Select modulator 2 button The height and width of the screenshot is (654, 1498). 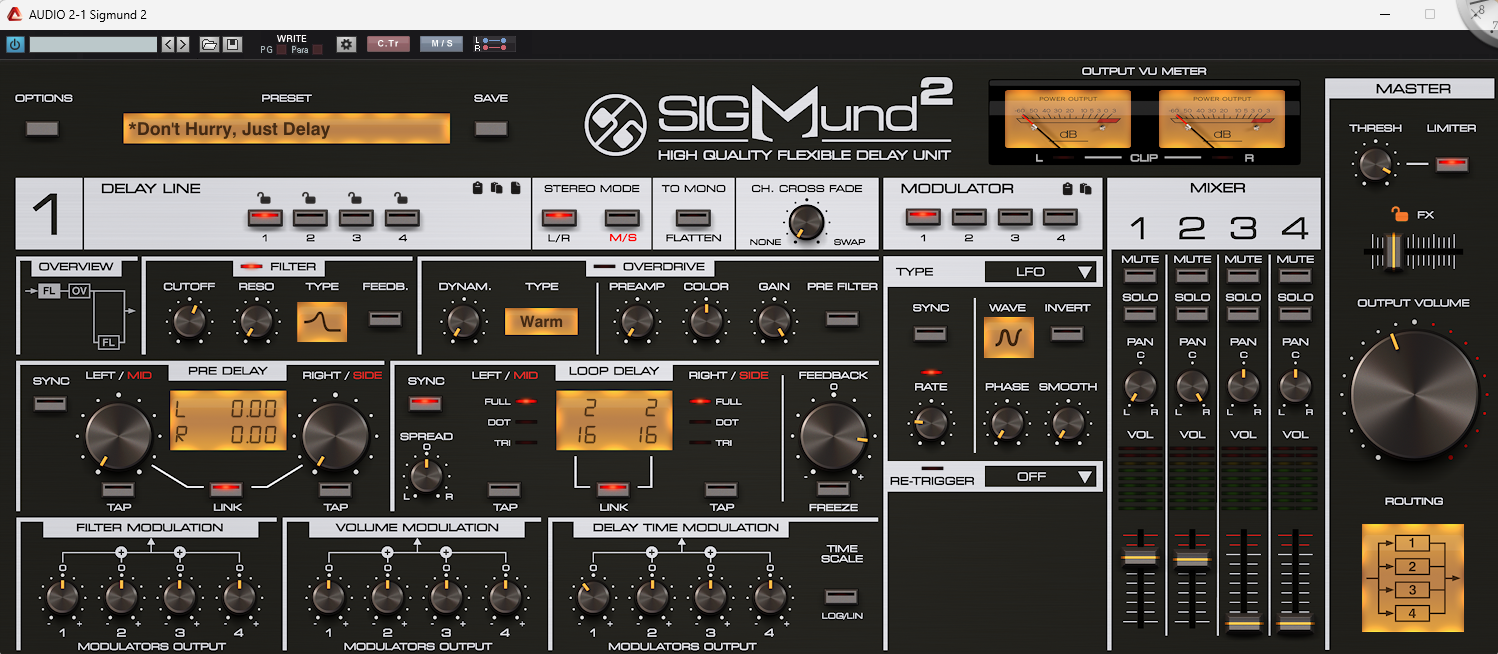point(968,216)
